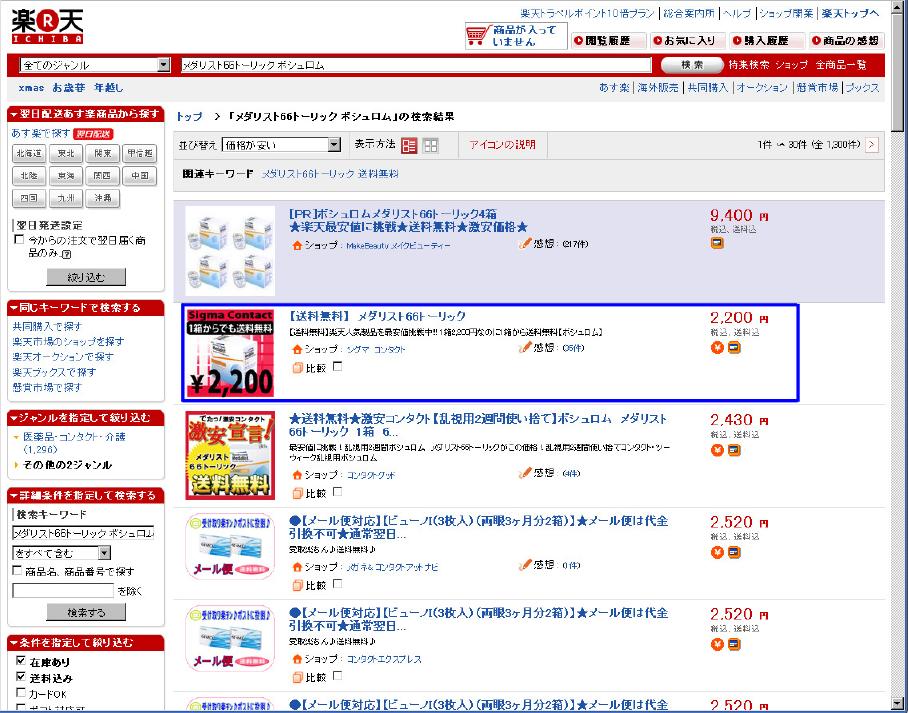908x713 pixels.
Task: Collapse 翌日配送あす楽商品から探す section
Action: (86, 114)
